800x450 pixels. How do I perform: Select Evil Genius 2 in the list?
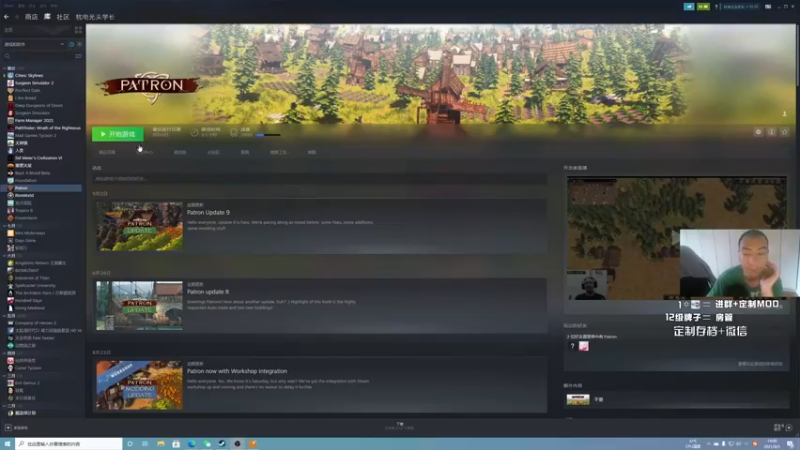pos(27,383)
